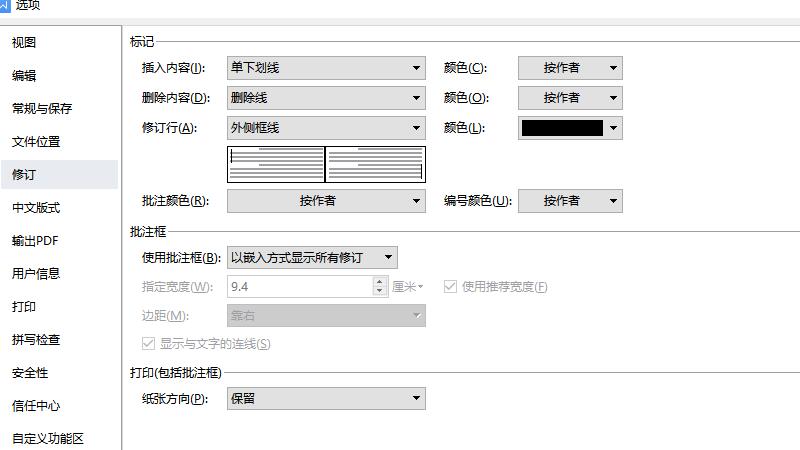Open the 编号颜色 dropdown
The width and height of the screenshot is (800, 450).
pos(570,201)
